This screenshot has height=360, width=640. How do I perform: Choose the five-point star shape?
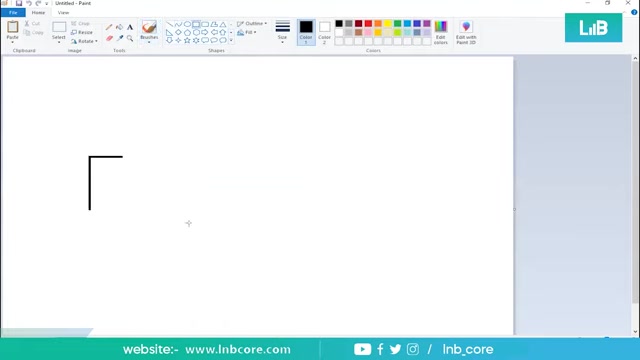(187, 40)
